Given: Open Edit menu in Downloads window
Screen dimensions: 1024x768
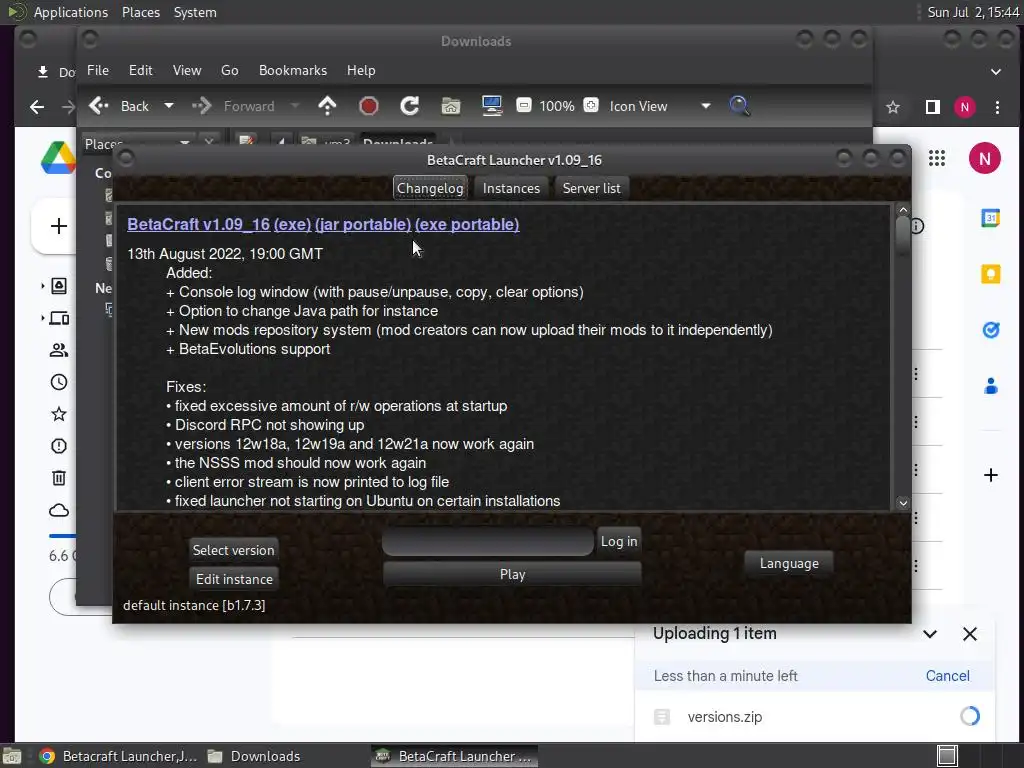Looking at the screenshot, I should [x=140, y=71].
